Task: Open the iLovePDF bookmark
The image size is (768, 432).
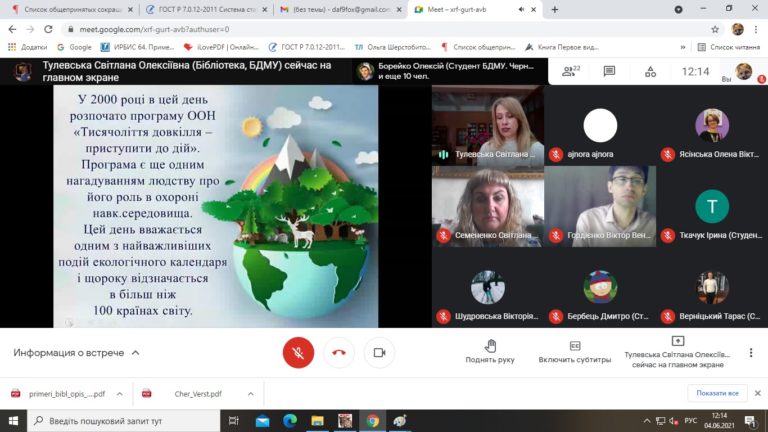Action: click(x=221, y=47)
